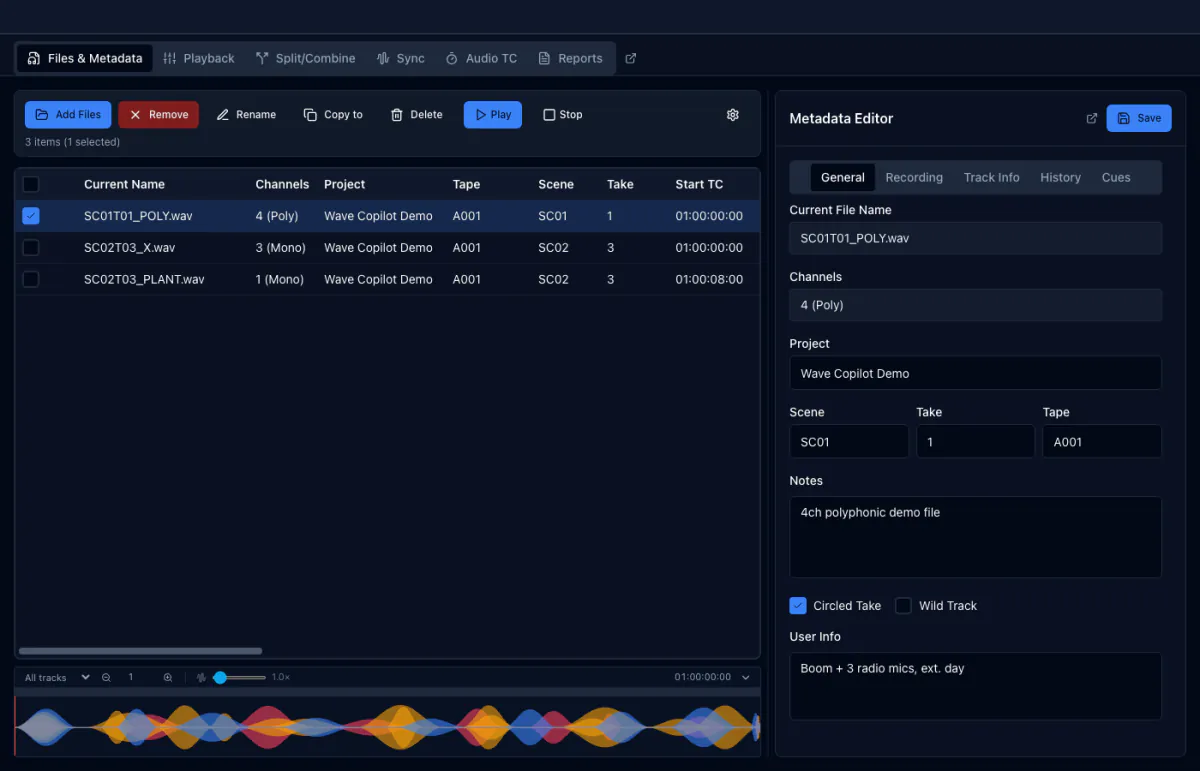Screen dimensions: 1200x771
Task: Enable the Wild Track checkbox
Action: (x=903, y=606)
